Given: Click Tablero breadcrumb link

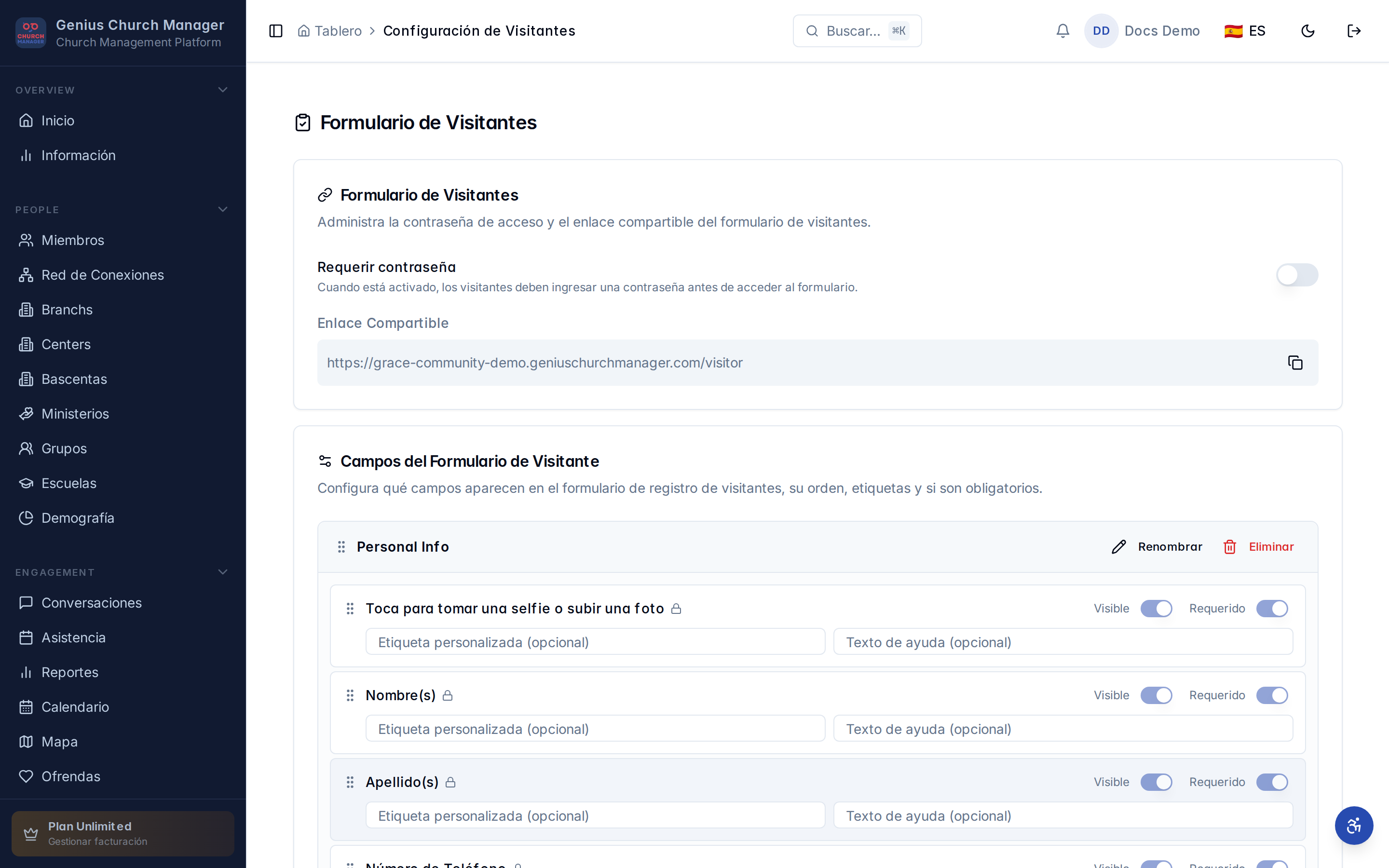Looking at the screenshot, I should pos(338,31).
